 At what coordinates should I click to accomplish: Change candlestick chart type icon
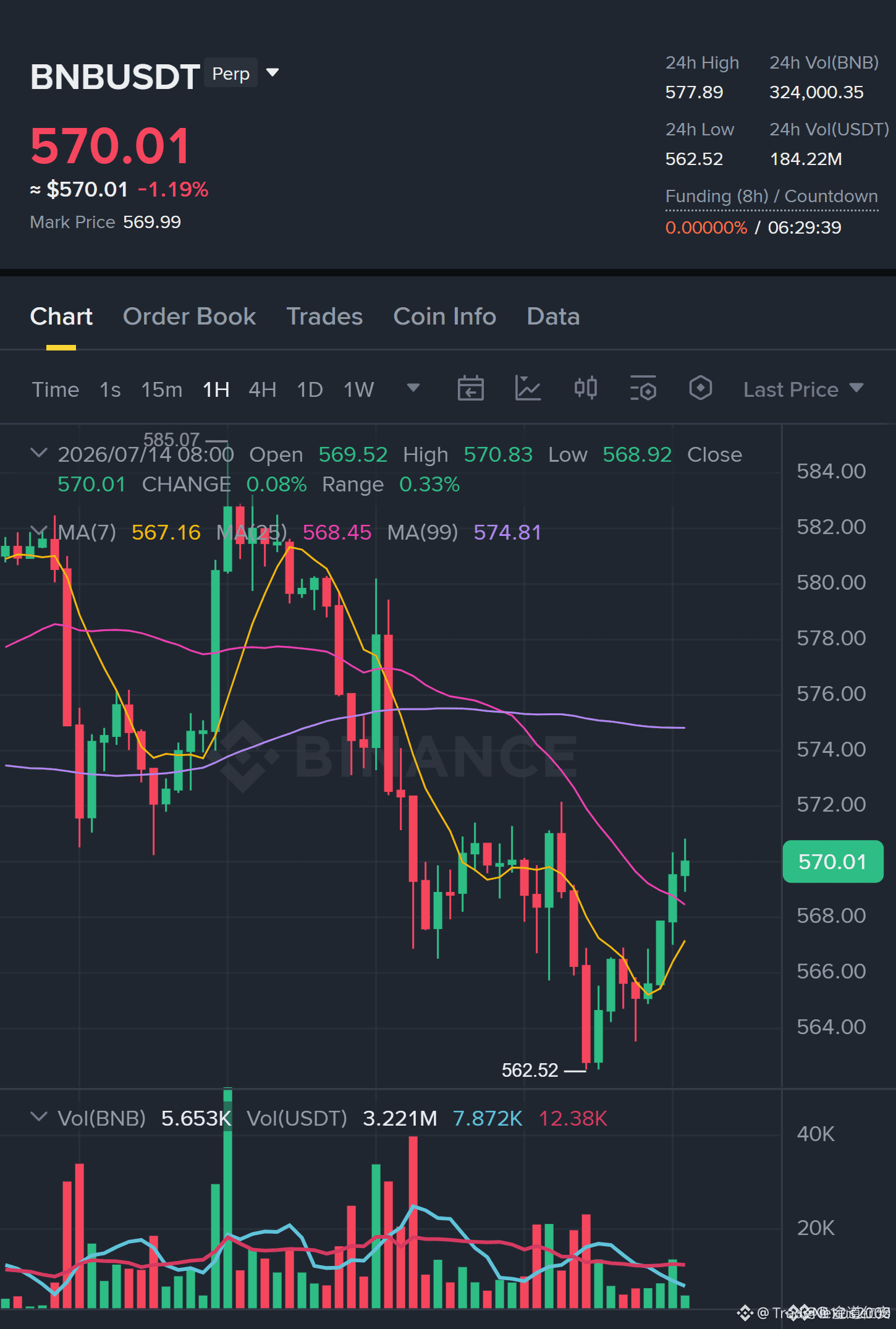tap(585, 388)
